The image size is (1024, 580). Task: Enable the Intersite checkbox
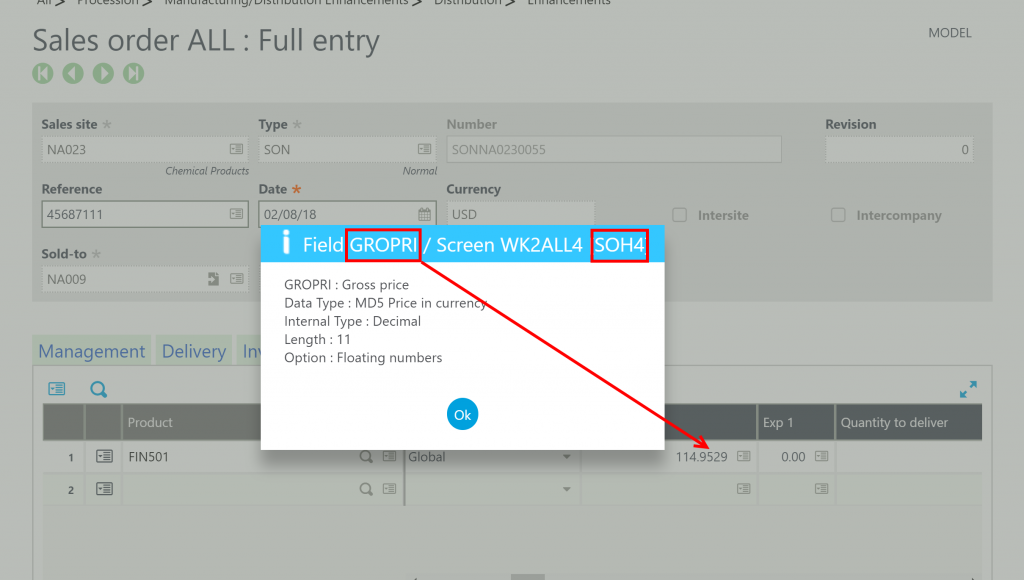tap(679, 215)
